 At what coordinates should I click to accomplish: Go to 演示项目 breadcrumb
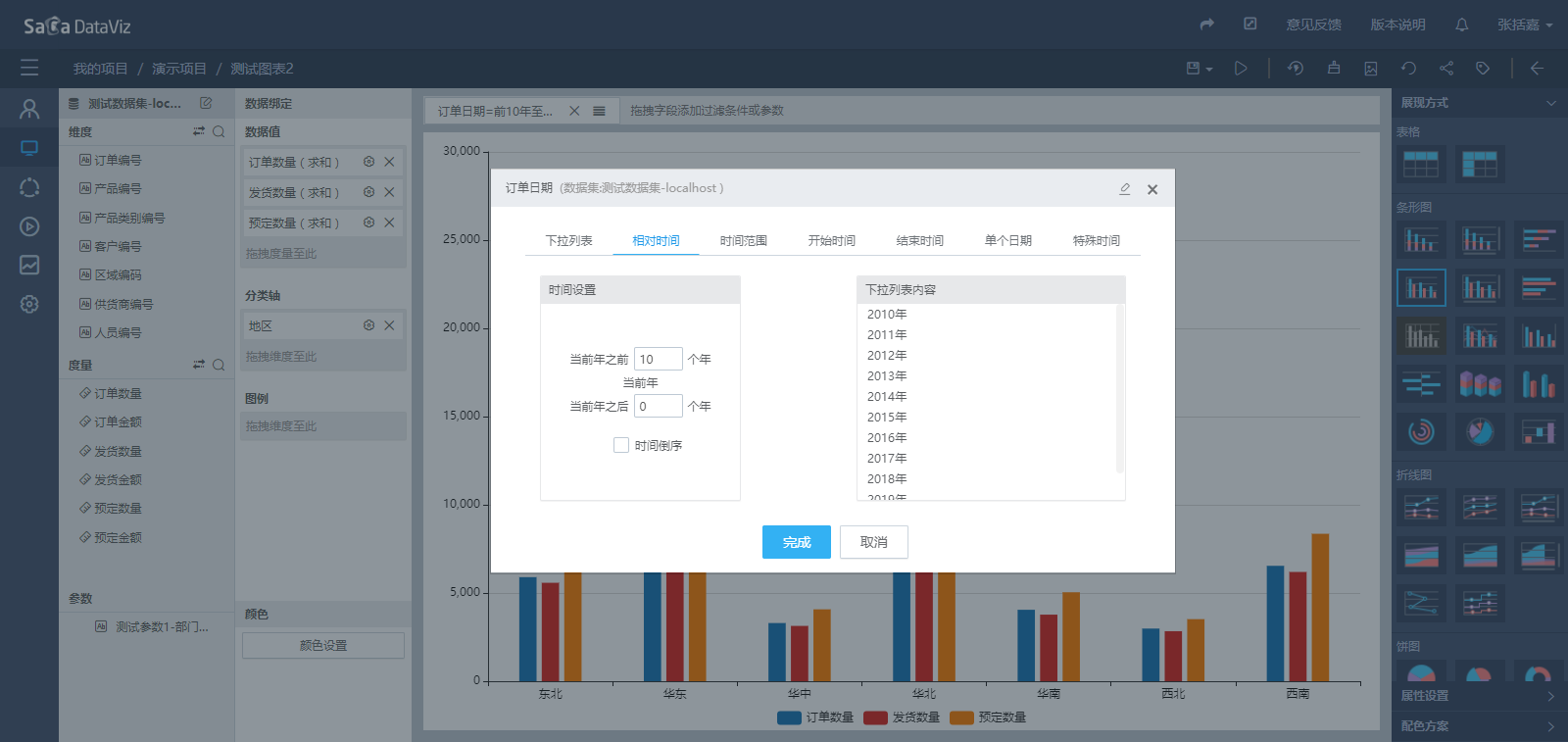[x=179, y=69]
